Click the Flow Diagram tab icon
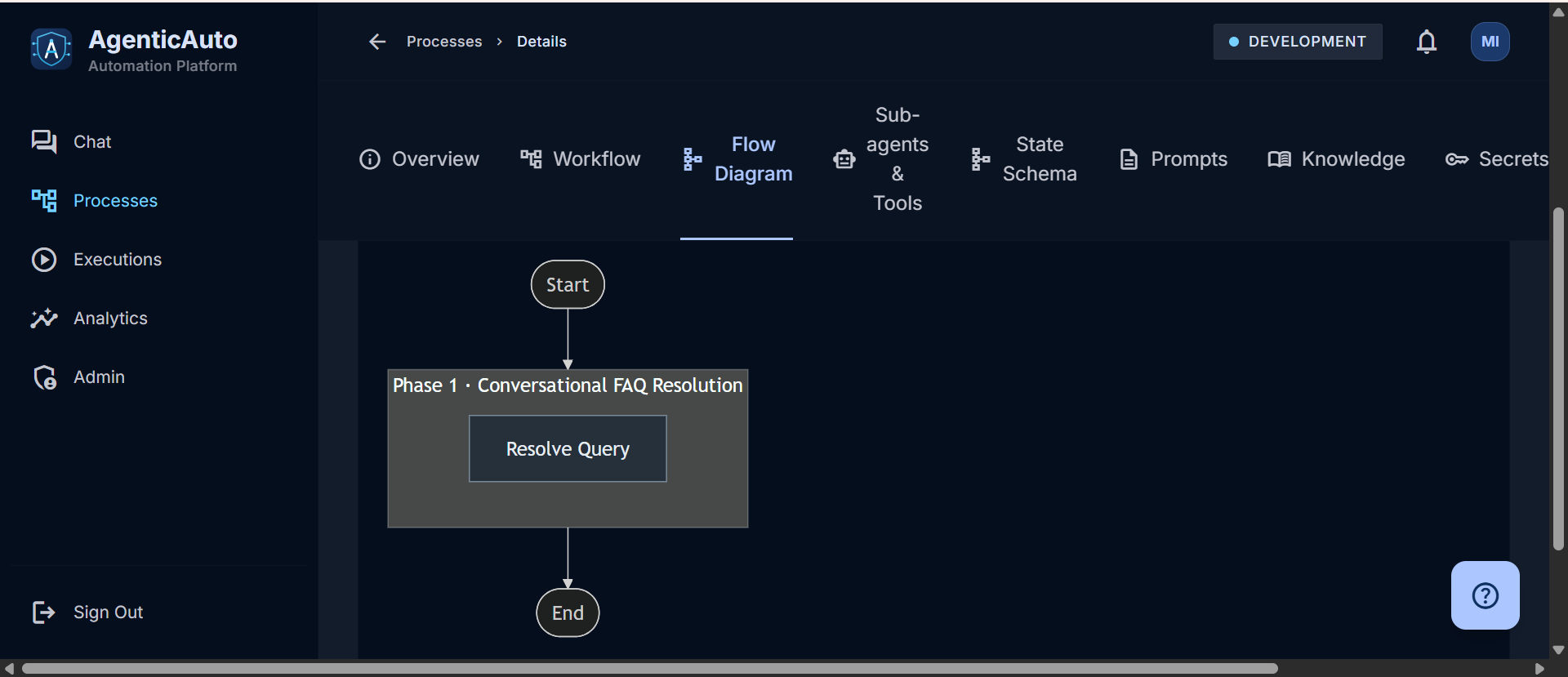 [x=693, y=159]
